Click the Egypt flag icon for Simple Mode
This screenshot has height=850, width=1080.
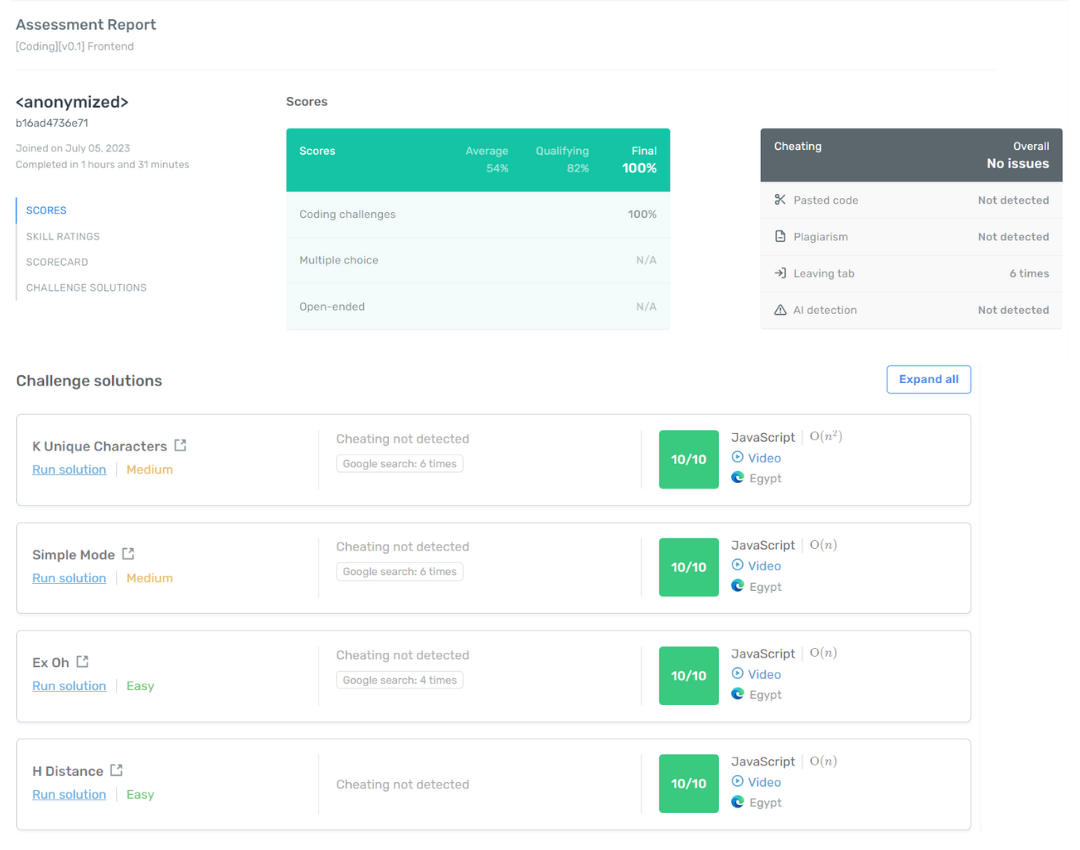(737, 586)
